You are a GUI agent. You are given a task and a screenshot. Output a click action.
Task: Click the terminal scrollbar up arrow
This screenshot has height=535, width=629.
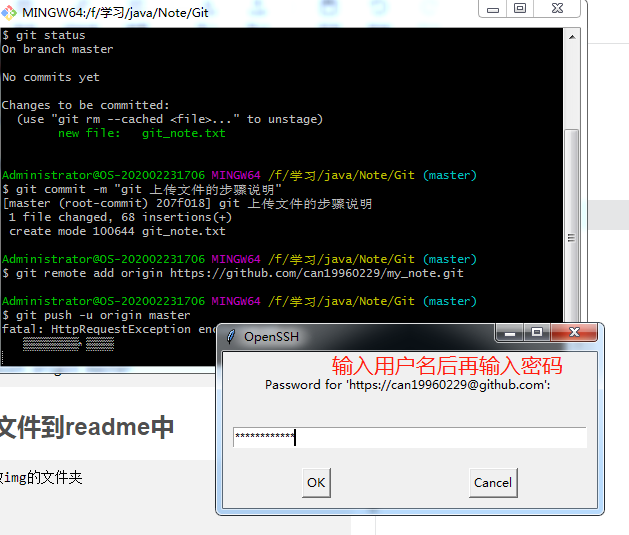point(572,37)
